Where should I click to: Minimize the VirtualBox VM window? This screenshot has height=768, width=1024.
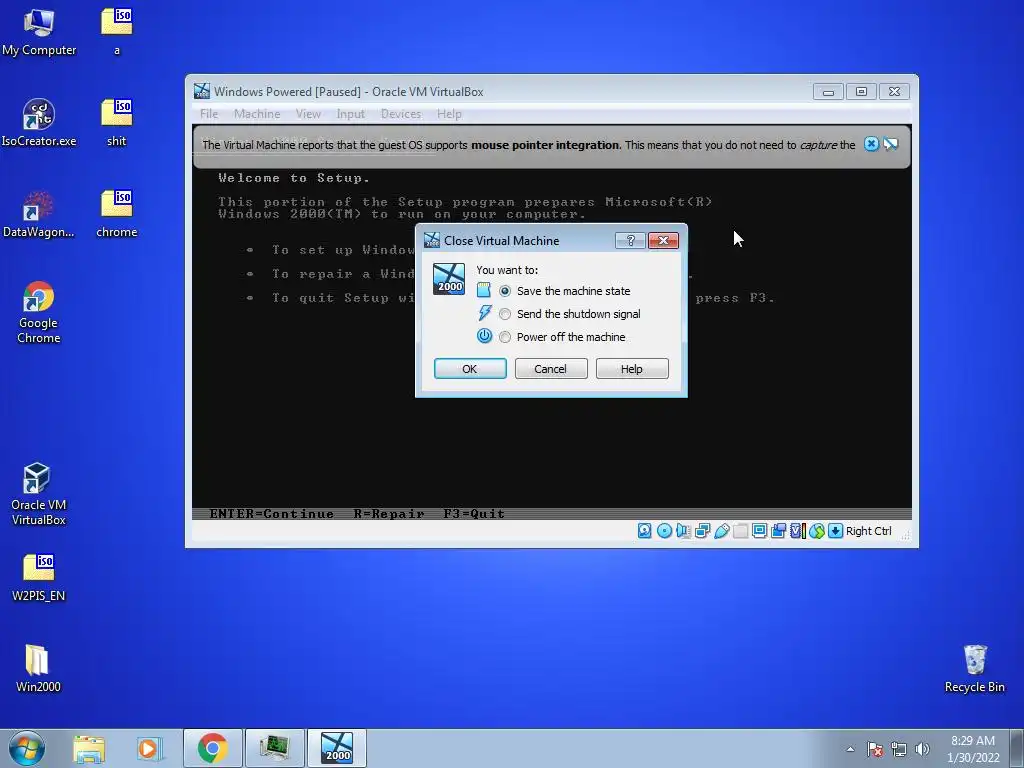828,92
